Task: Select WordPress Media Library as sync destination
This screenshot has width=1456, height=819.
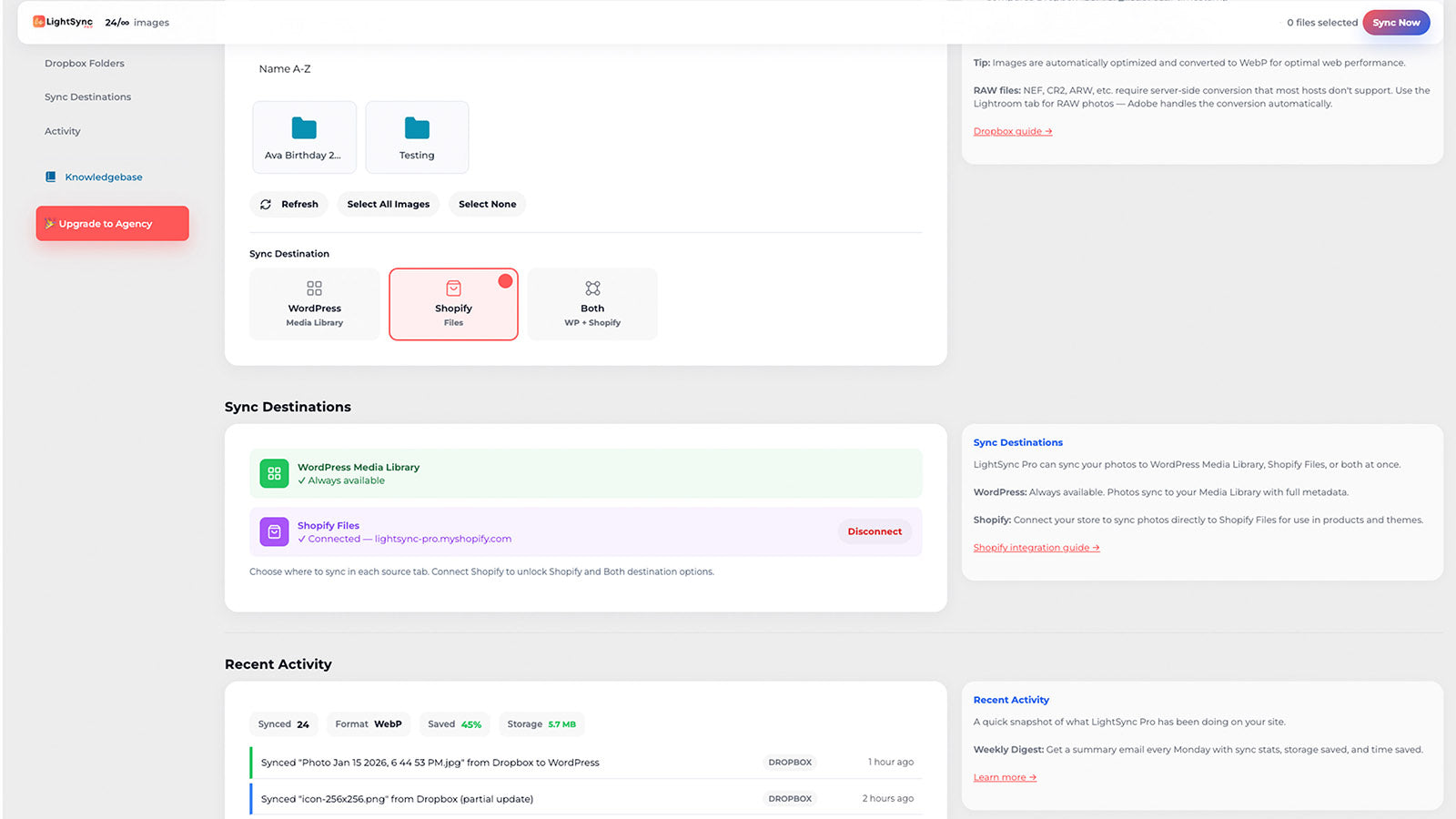Action: coord(314,304)
